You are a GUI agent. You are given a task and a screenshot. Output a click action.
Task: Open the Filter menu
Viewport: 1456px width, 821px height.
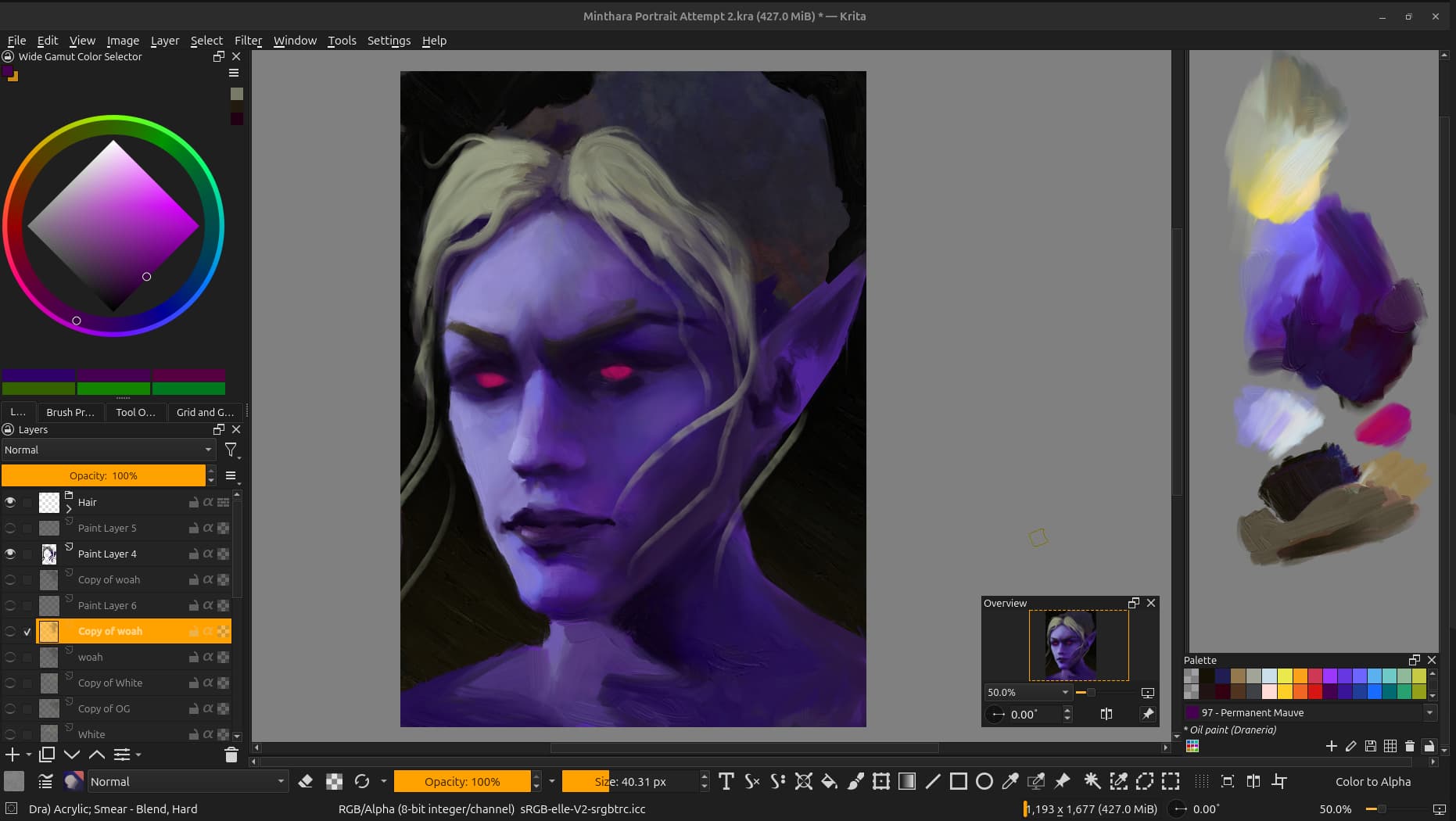pos(248,41)
